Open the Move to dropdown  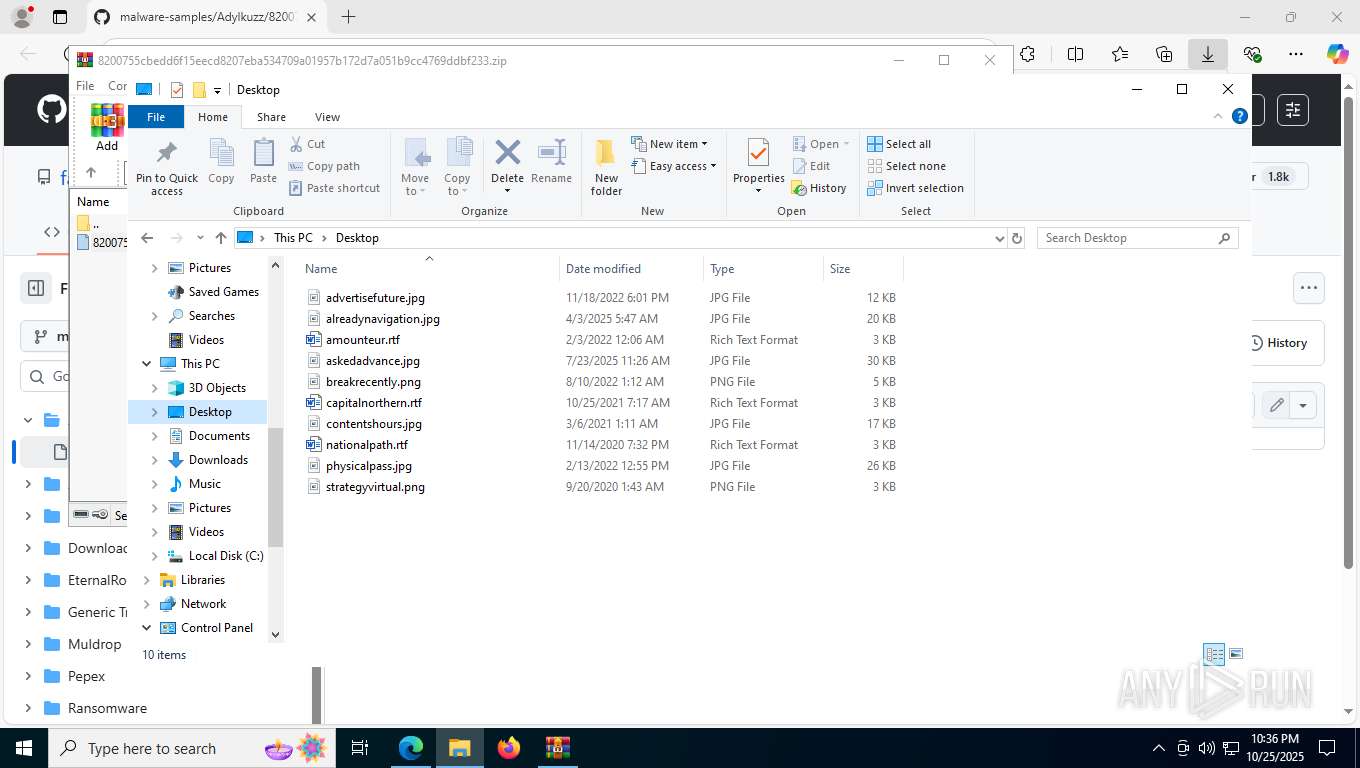(x=415, y=167)
